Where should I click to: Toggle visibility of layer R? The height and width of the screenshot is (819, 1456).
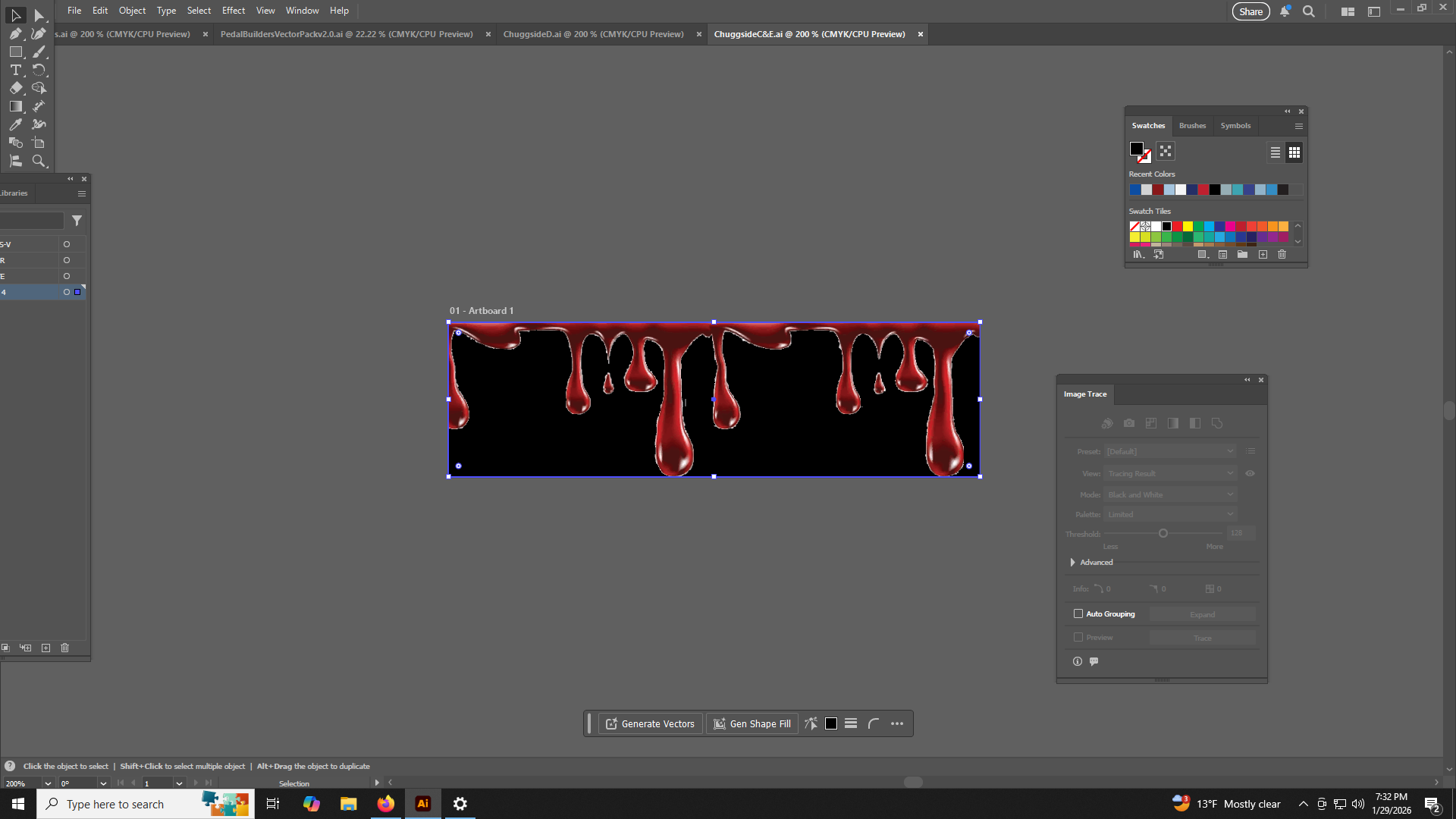[x=67, y=260]
